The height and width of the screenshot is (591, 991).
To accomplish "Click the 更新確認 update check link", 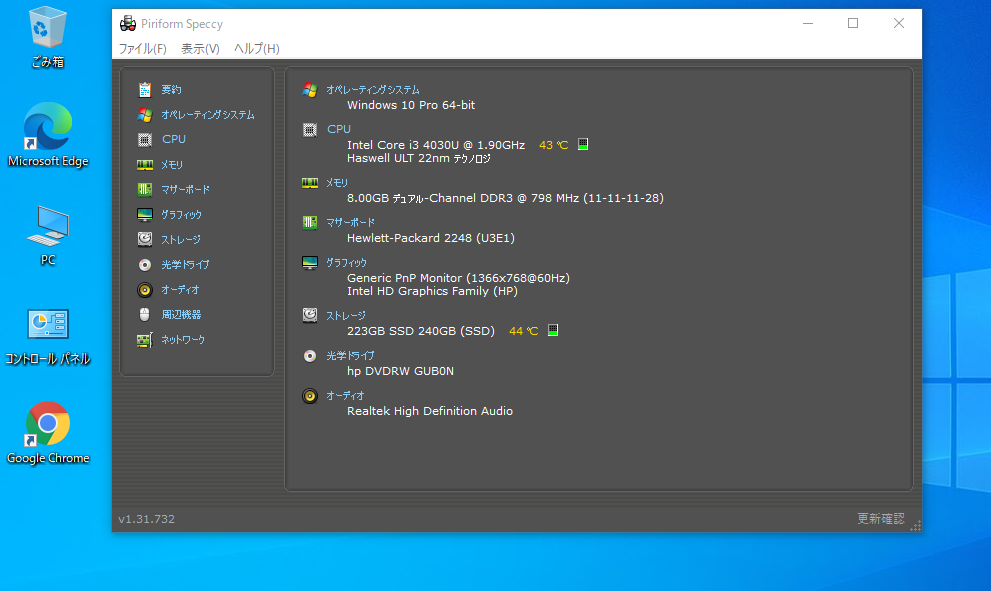I will [x=880, y=518].
